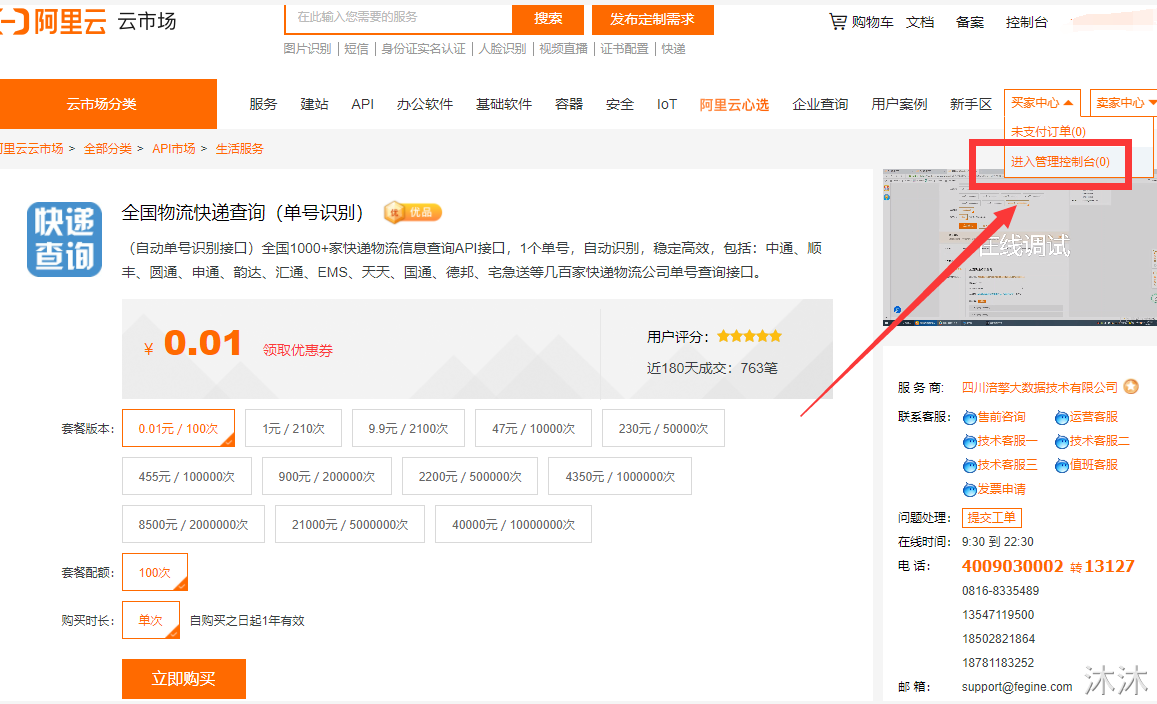Open the 控制台 top link
The image size is (1157, 704).
pos(1026,22)
